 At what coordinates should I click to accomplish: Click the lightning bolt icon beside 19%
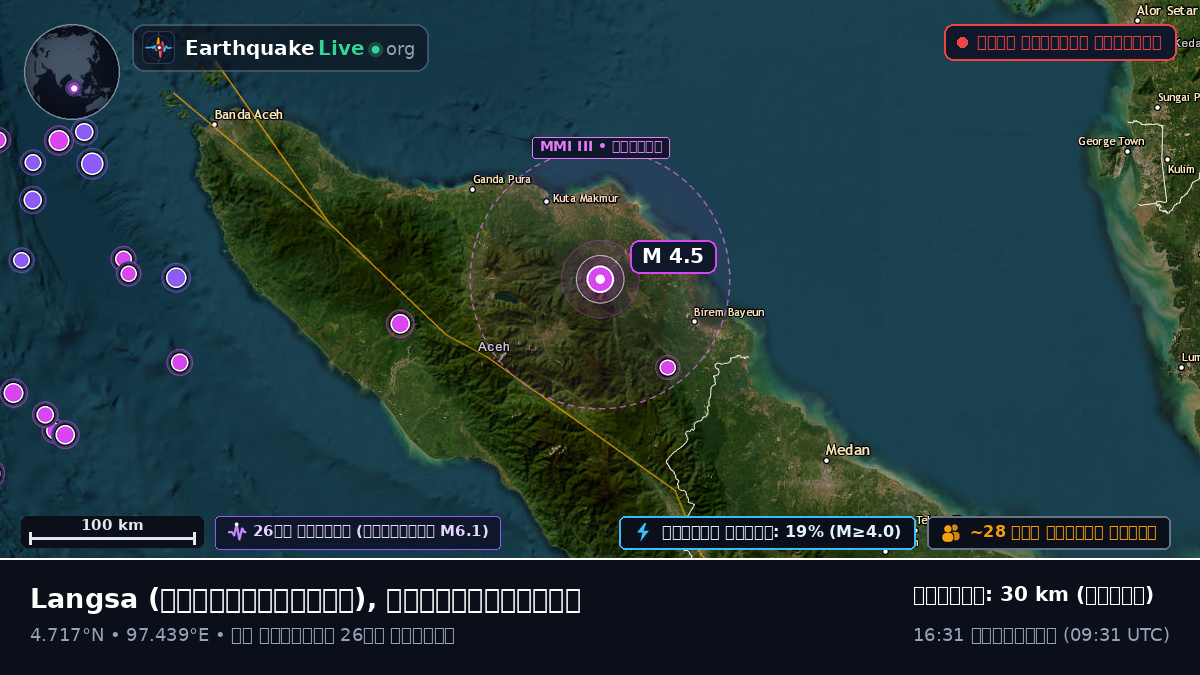(x=643, y=532)
